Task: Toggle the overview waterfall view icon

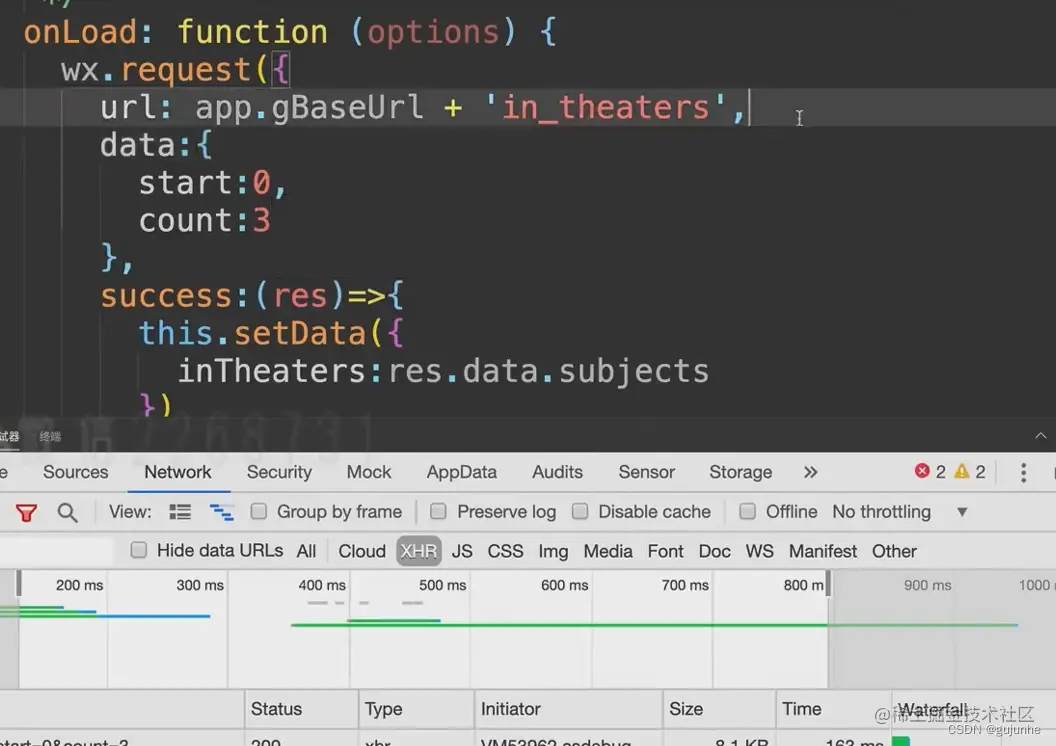Action: click(x=221, y=512)
